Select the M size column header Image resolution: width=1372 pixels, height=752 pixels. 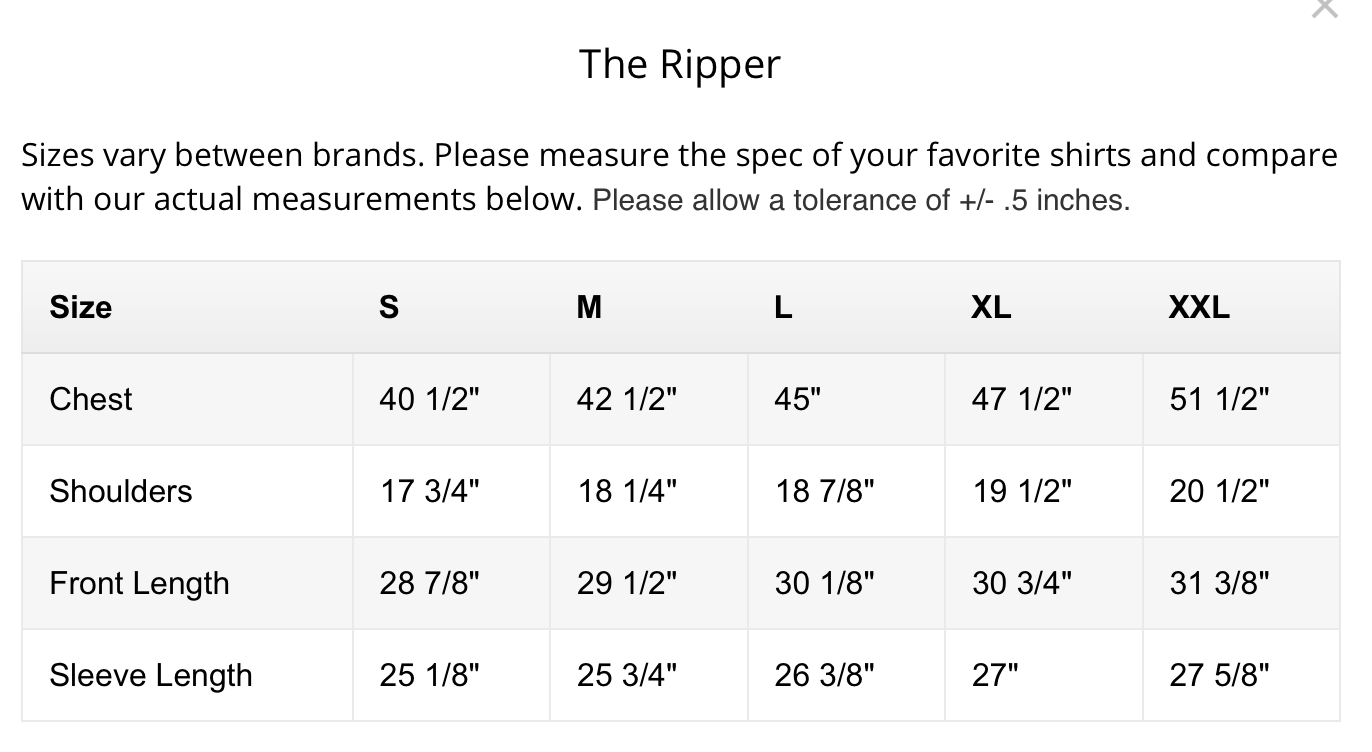(589, 307)
